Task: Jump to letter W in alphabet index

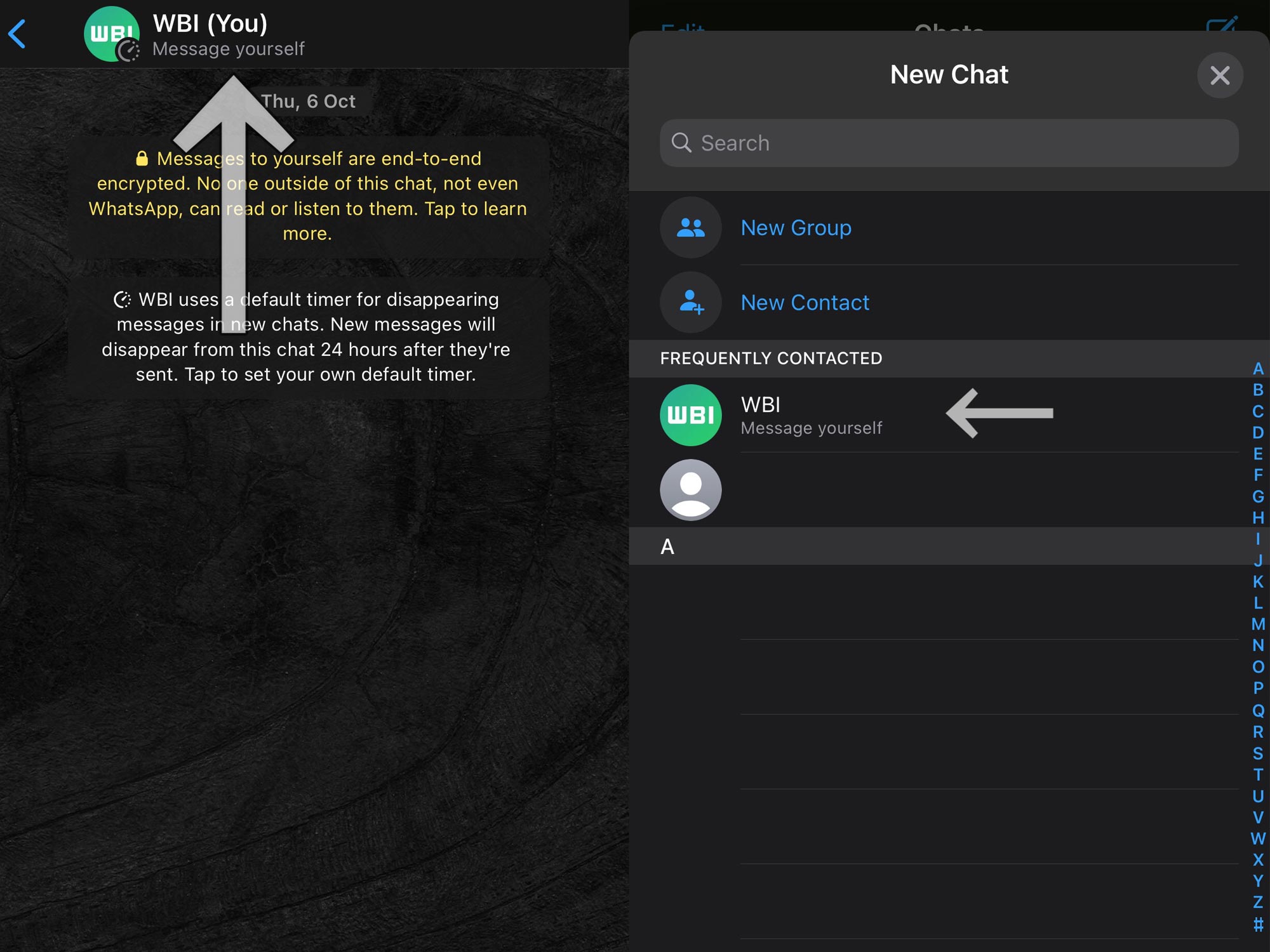Action: tap(1257, 838)
